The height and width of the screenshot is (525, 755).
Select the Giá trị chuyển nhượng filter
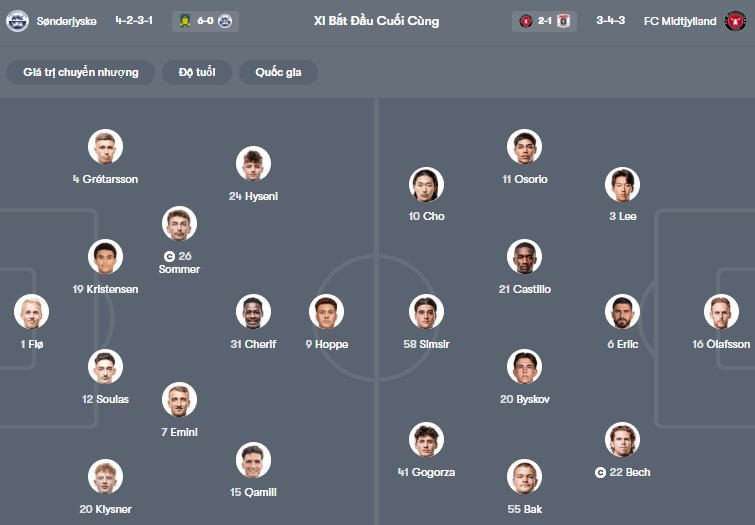point(81,72)
